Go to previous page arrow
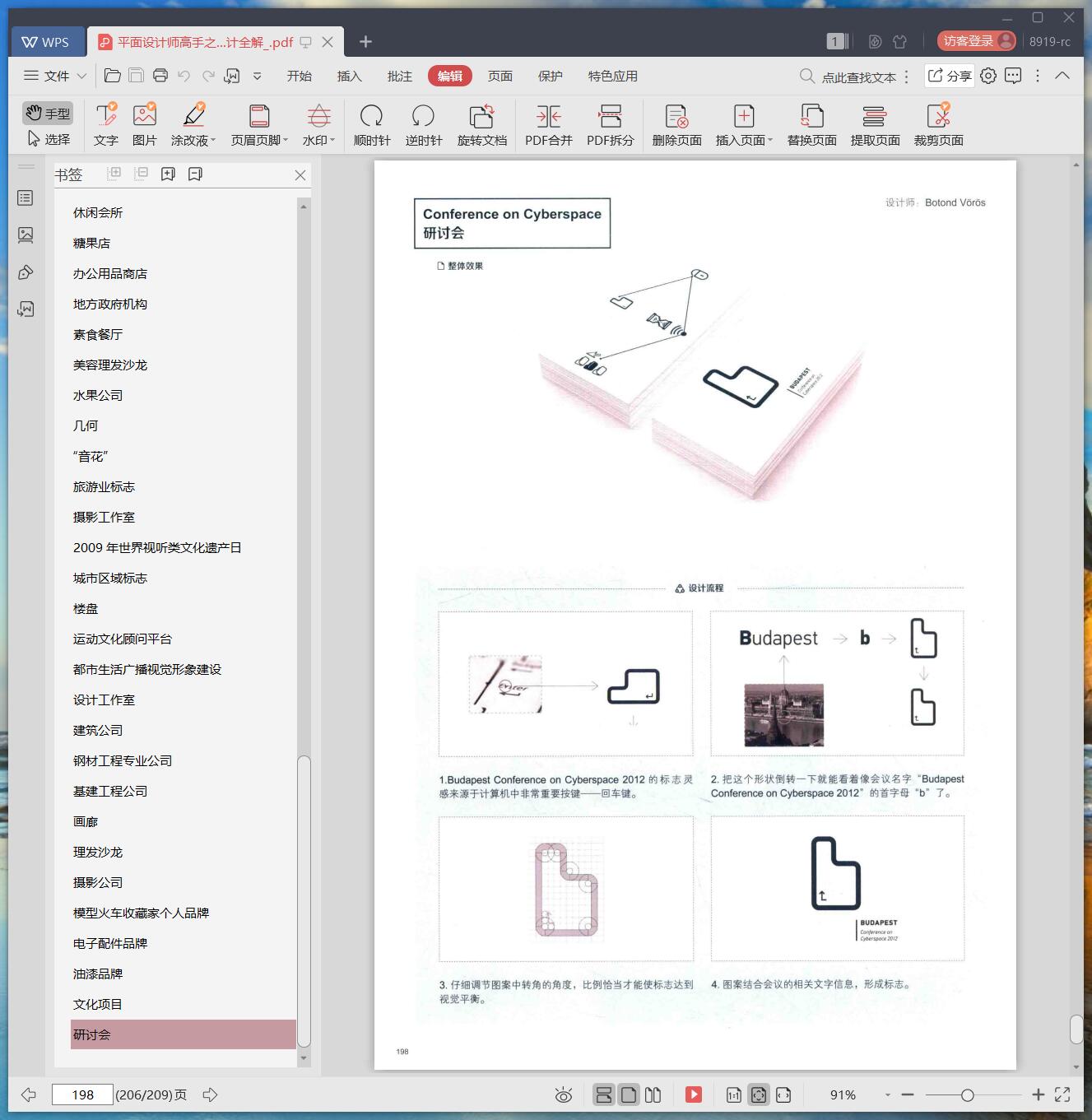1092x1120 pixels. pyautogui.click(x=29, y=1094)
